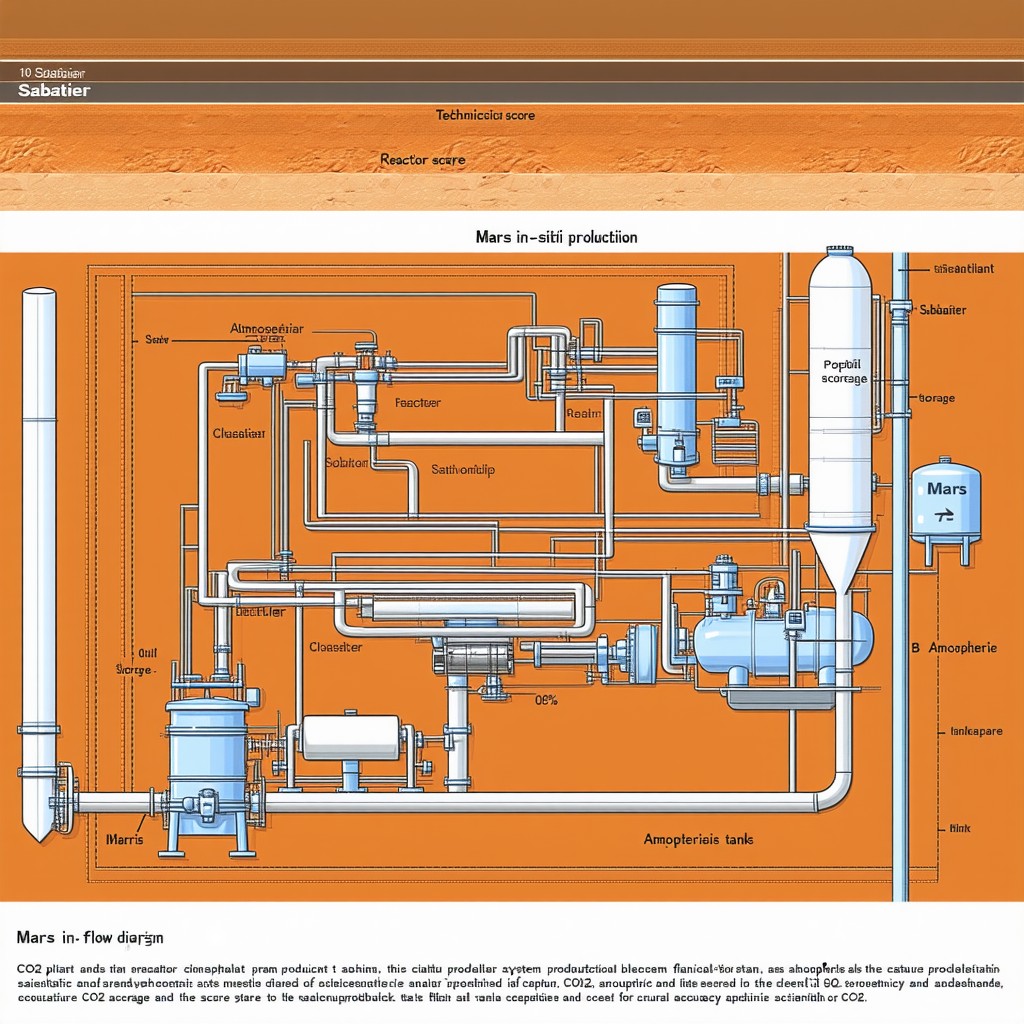Select the 'Oulf Storge' label at left
The height and width of the screenshot is (1024, 1024).
136,662
